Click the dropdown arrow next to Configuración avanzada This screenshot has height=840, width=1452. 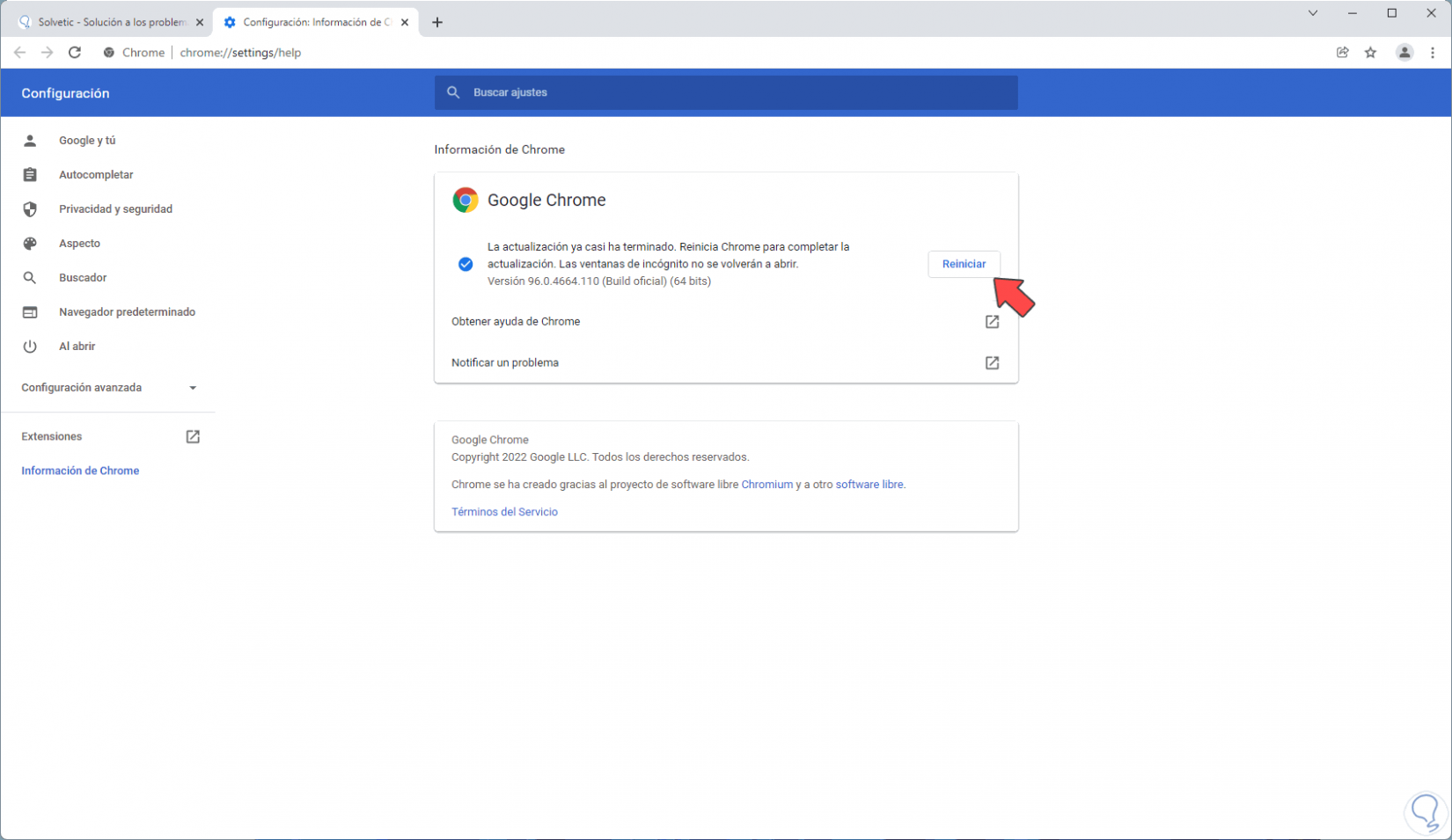[x=193, y=388]
